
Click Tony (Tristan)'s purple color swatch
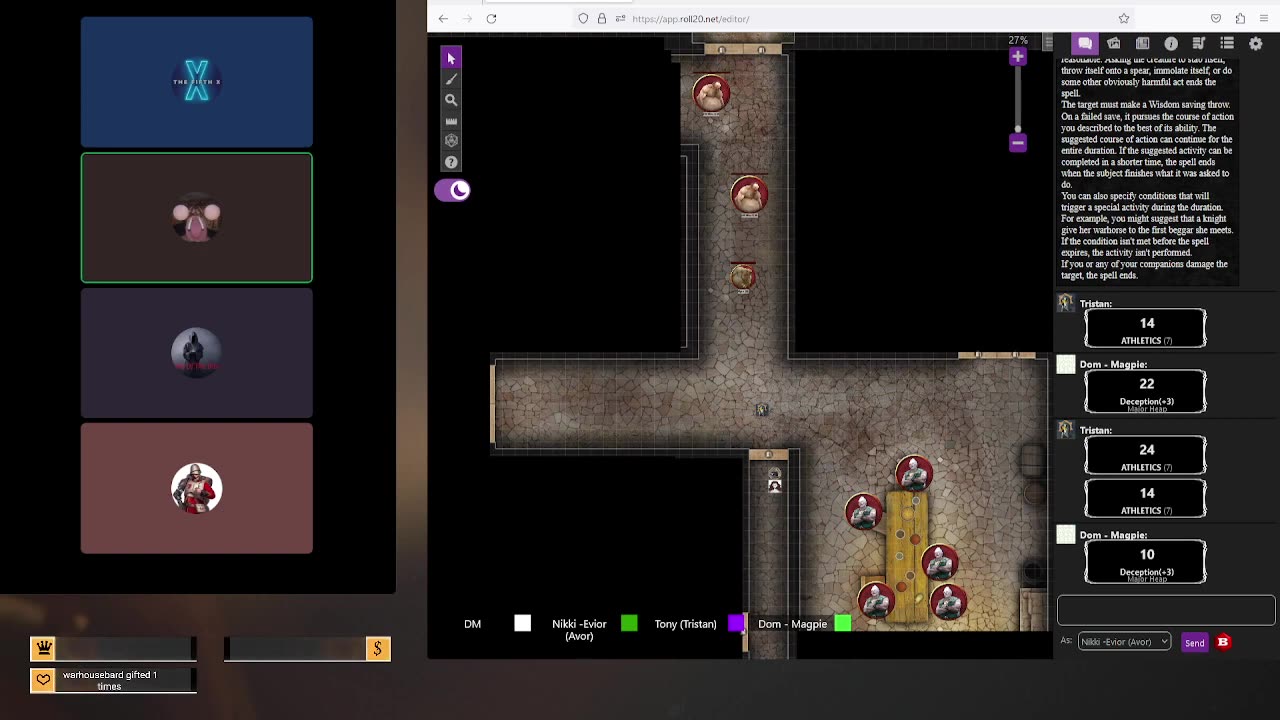tap(736, 624)
